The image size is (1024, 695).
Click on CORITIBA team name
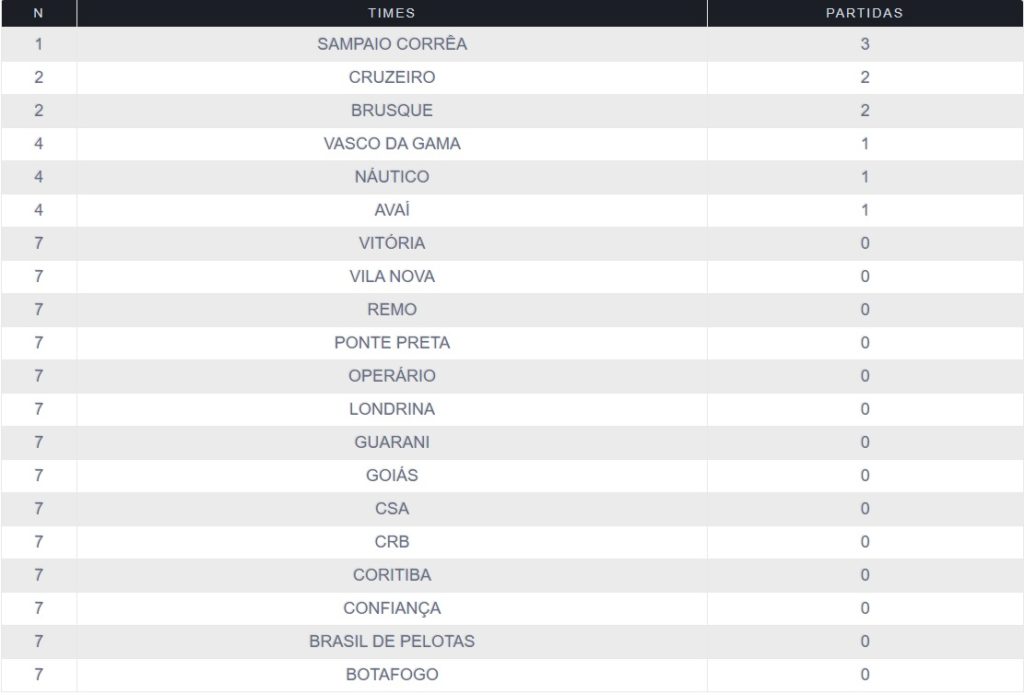(x=392, y=575)
